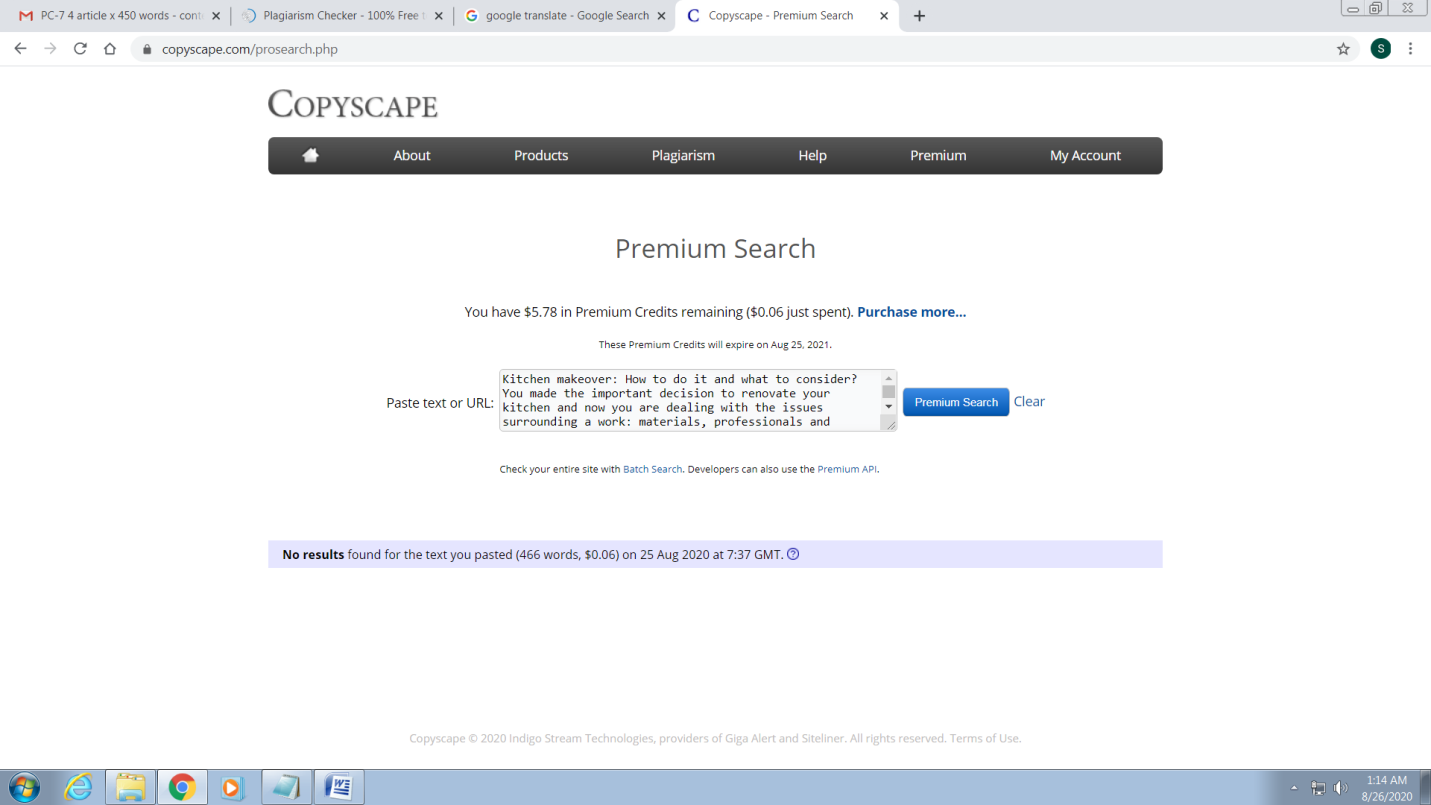Viewport: 1431px width, 805px height.
Task: Click the browser home icon
Action: point(110,49)
